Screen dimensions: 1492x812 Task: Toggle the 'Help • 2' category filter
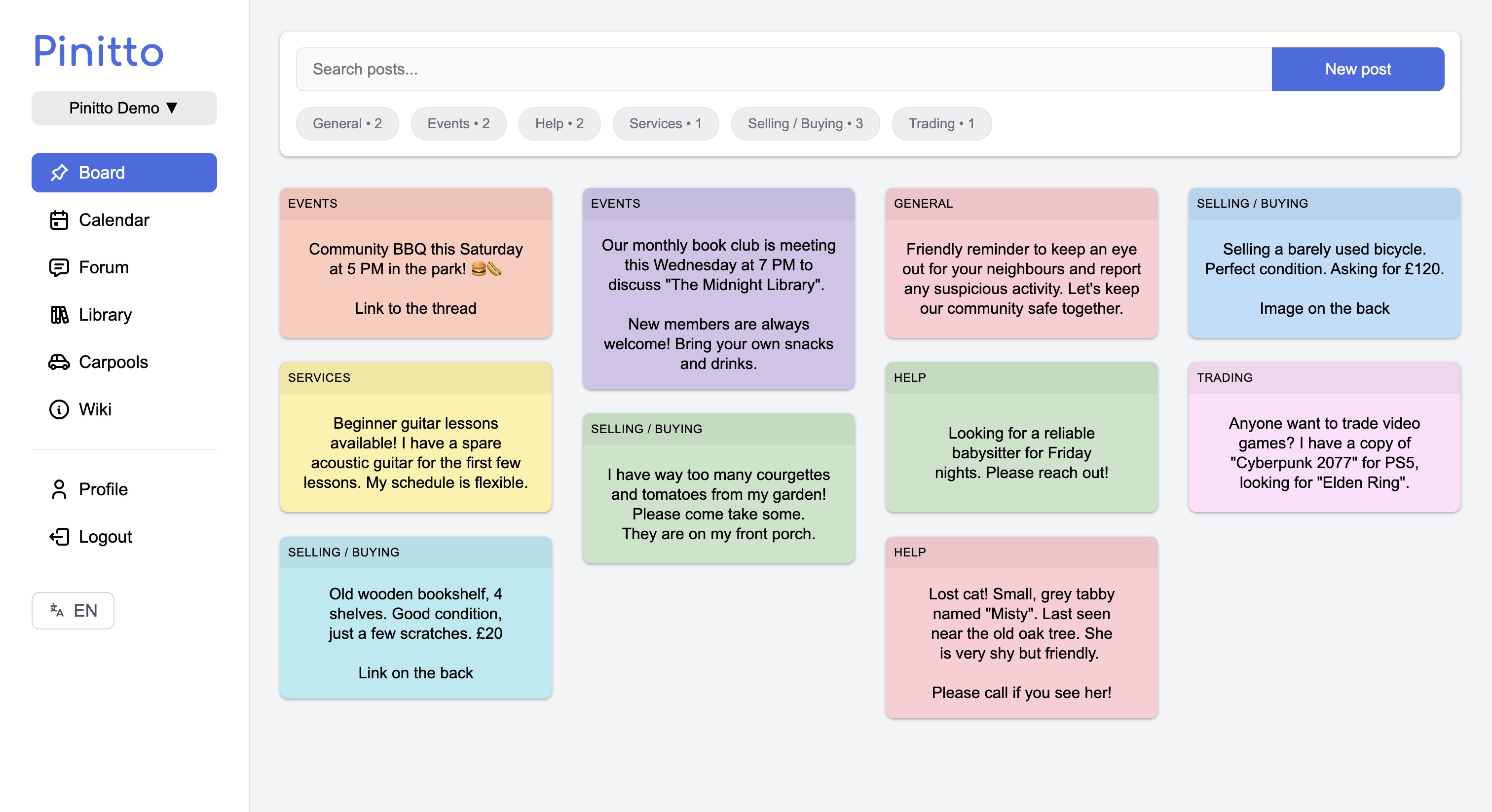click(x=559, y=123)
